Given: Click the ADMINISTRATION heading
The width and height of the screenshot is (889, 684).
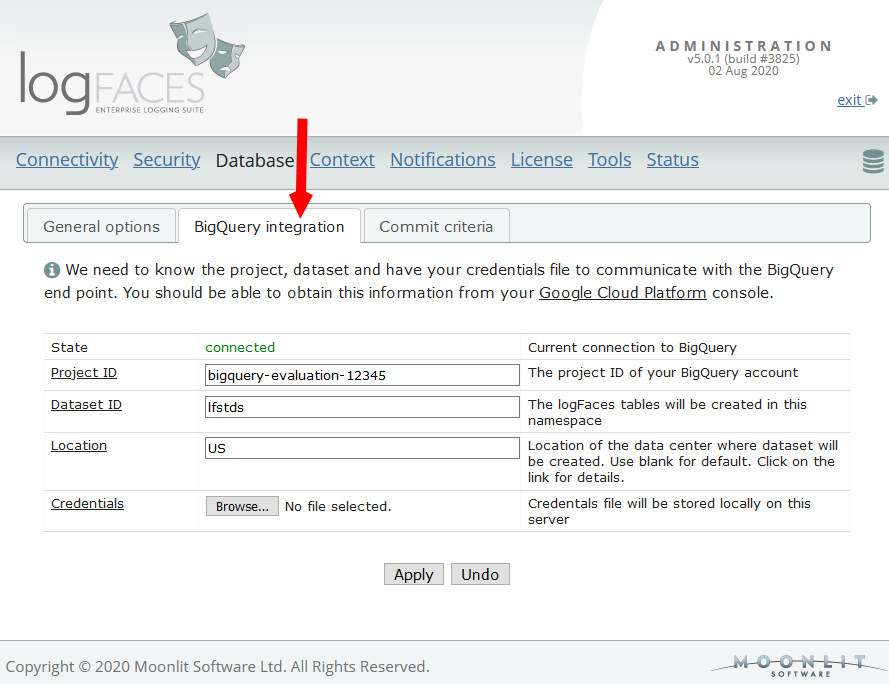Looking at the screenshot, I should coord(743,46).
